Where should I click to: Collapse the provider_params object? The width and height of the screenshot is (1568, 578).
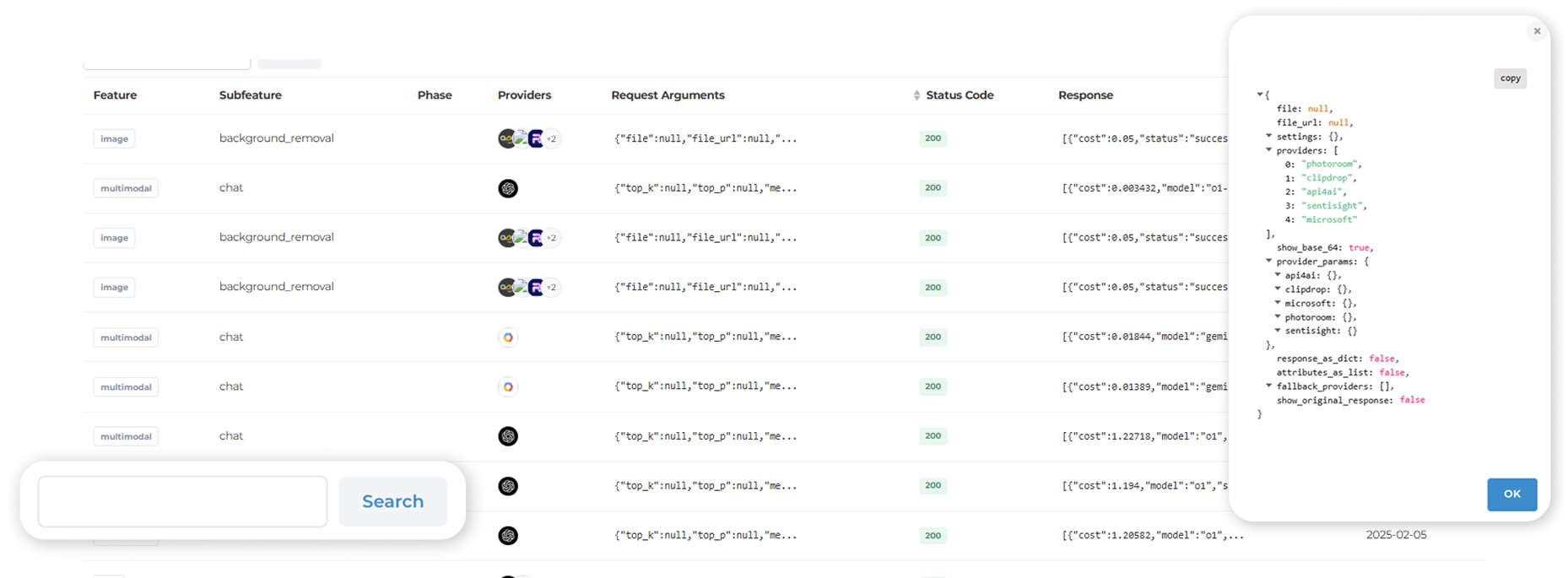coord(1268,262)
